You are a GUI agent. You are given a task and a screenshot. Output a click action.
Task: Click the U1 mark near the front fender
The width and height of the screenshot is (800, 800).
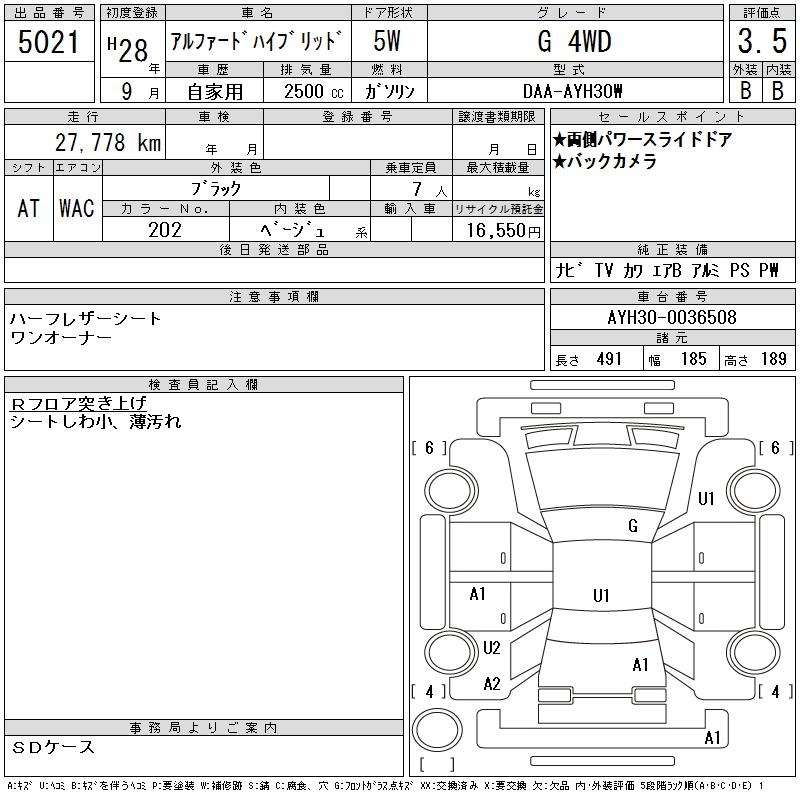pos(706,498)
